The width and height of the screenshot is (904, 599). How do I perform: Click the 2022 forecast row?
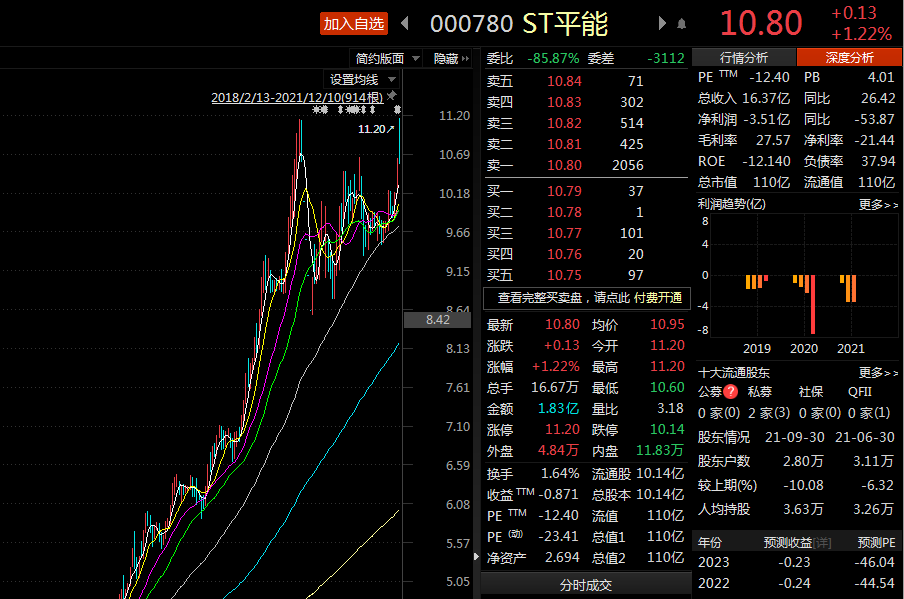click(x=796, y=583)
